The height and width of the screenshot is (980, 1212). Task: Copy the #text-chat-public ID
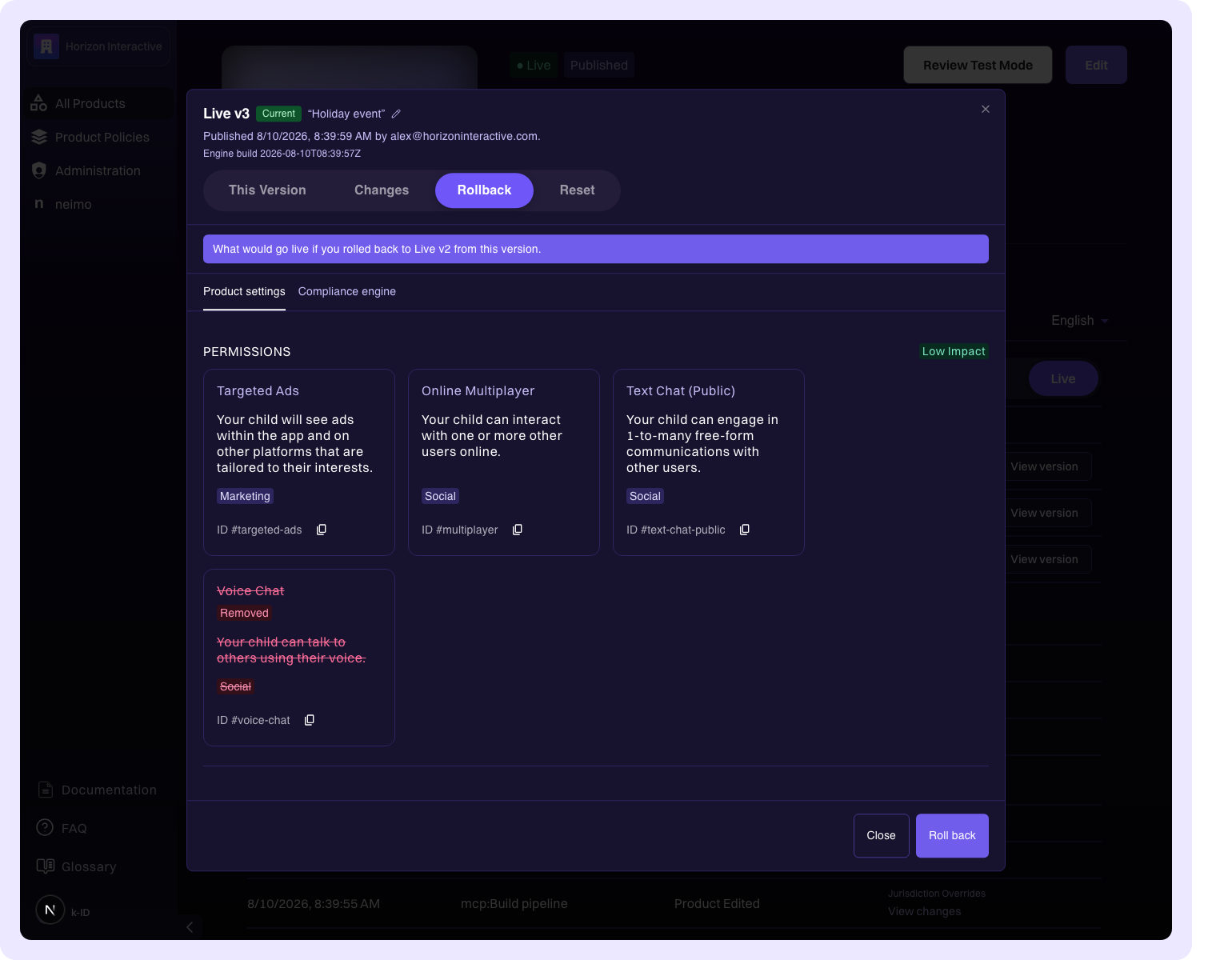[745, 530]
